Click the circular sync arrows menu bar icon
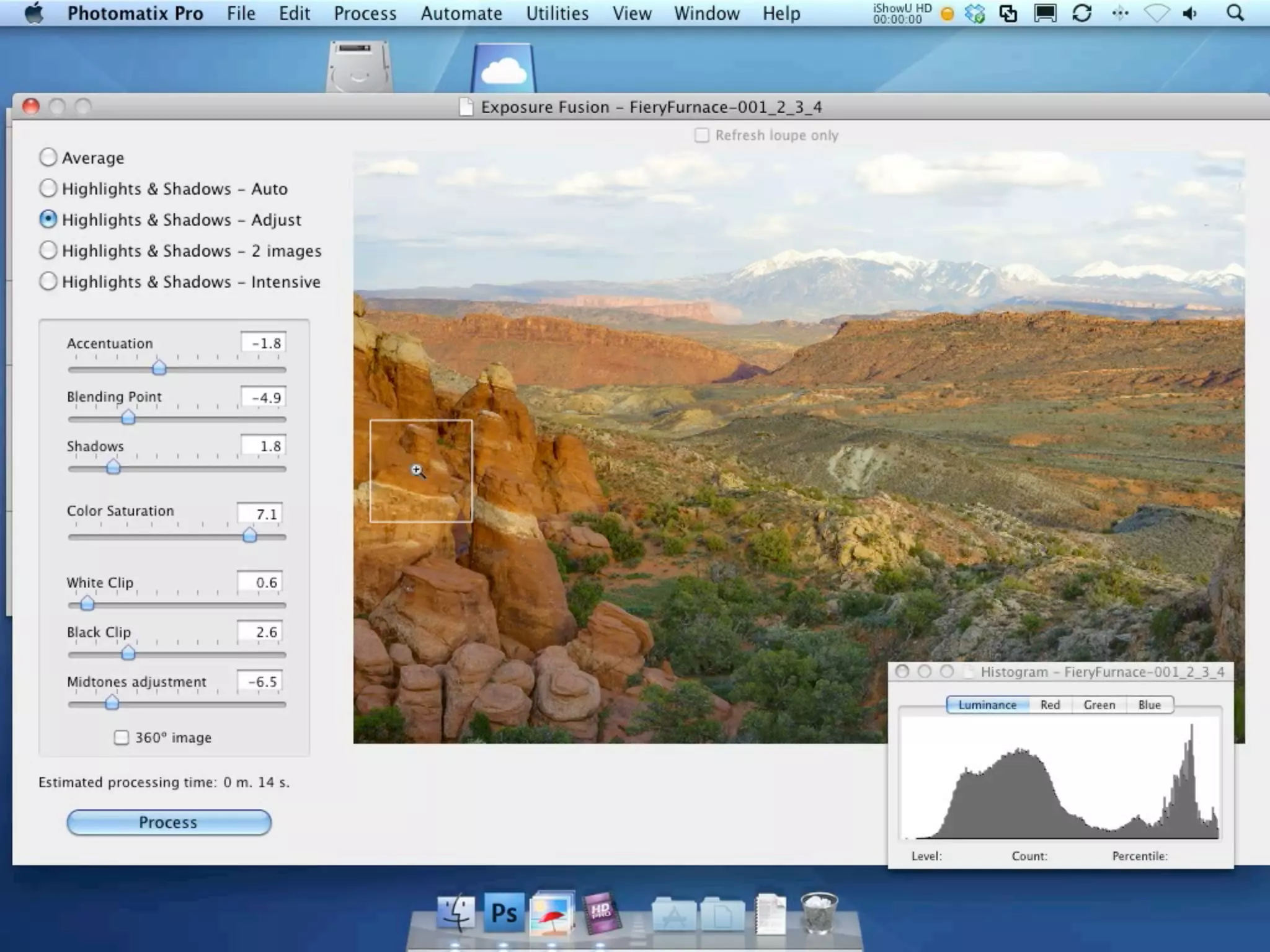 pos(1081,14)
